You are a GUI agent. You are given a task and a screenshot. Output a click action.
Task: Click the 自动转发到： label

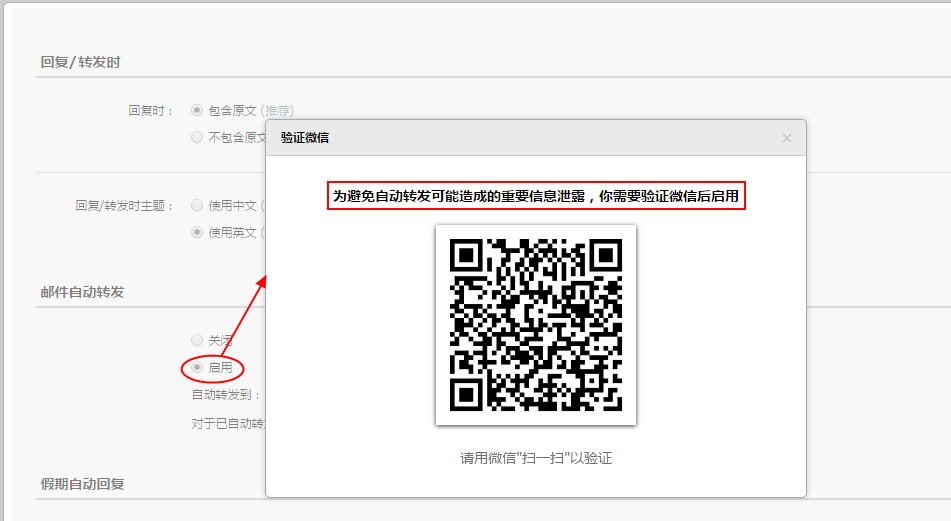227,395
